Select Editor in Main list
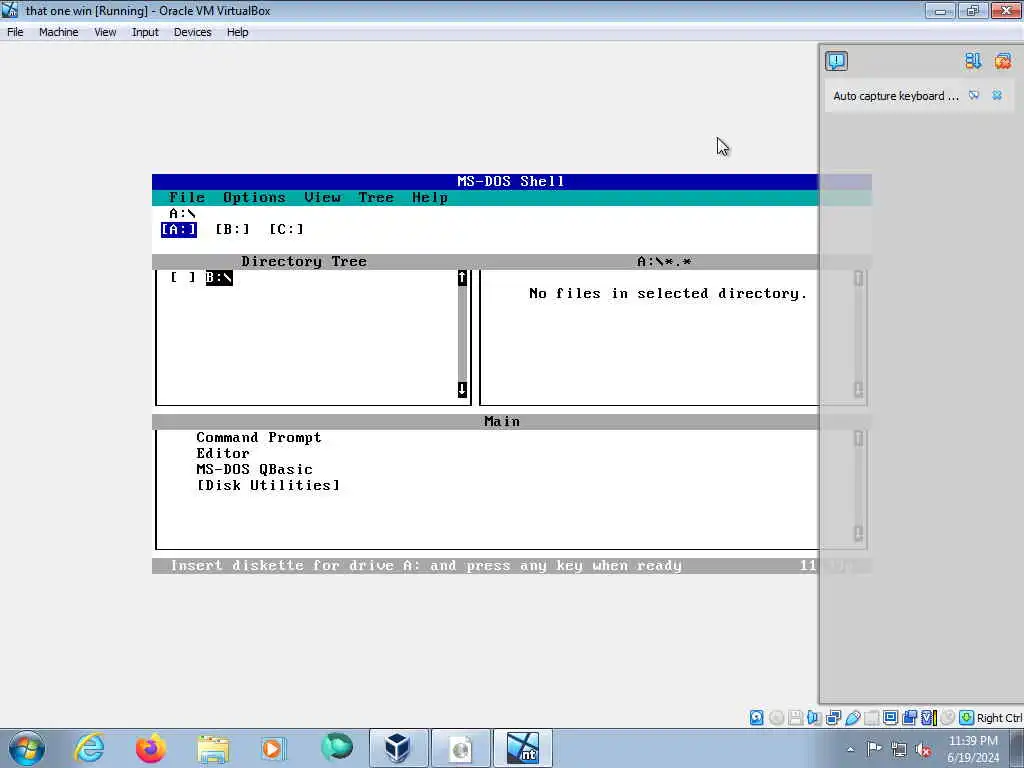This screenshot has height=768, width=1024. (x=223, y=453)
